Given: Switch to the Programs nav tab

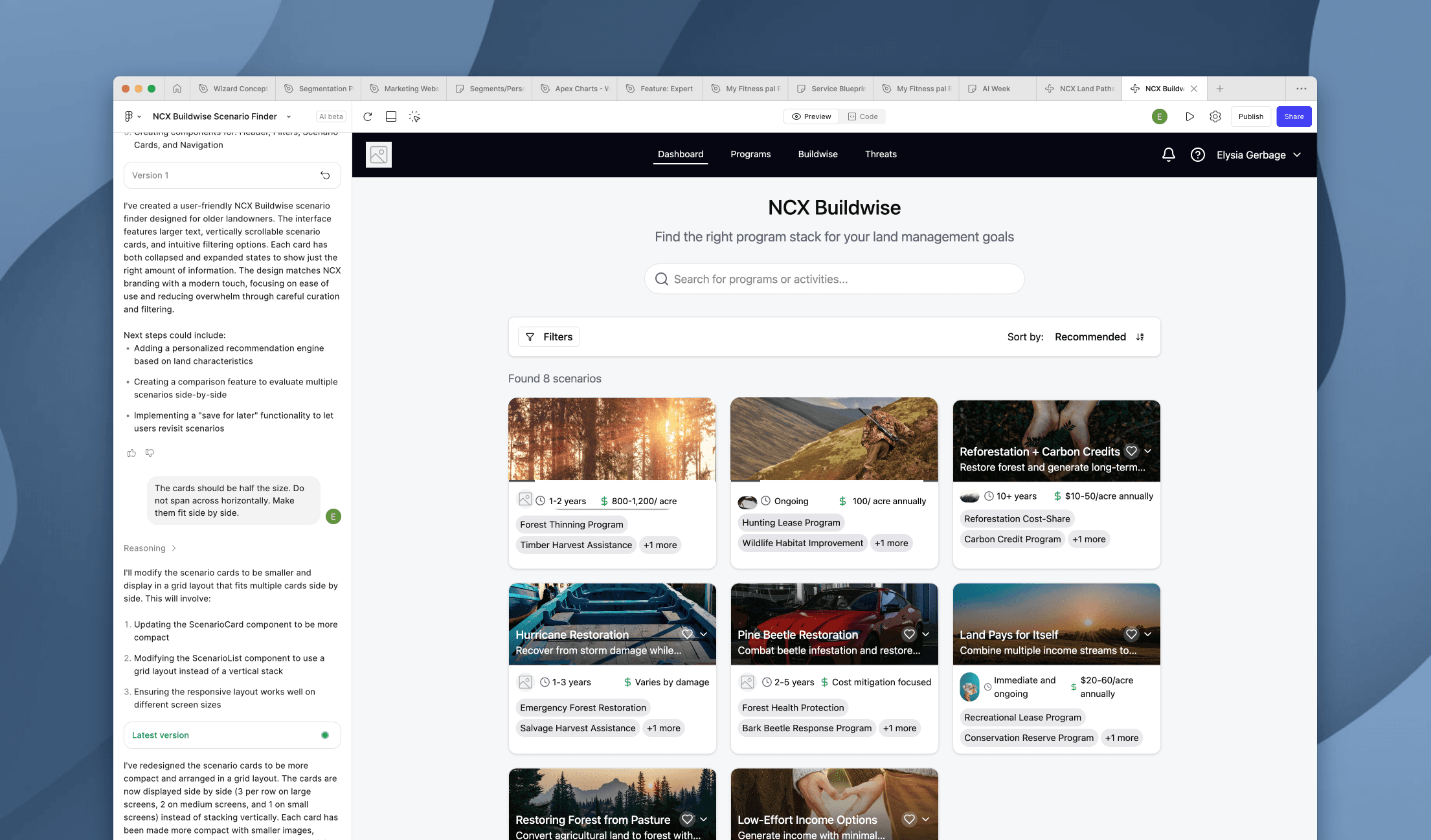Looking at the screenshot, I should [750, 154].
